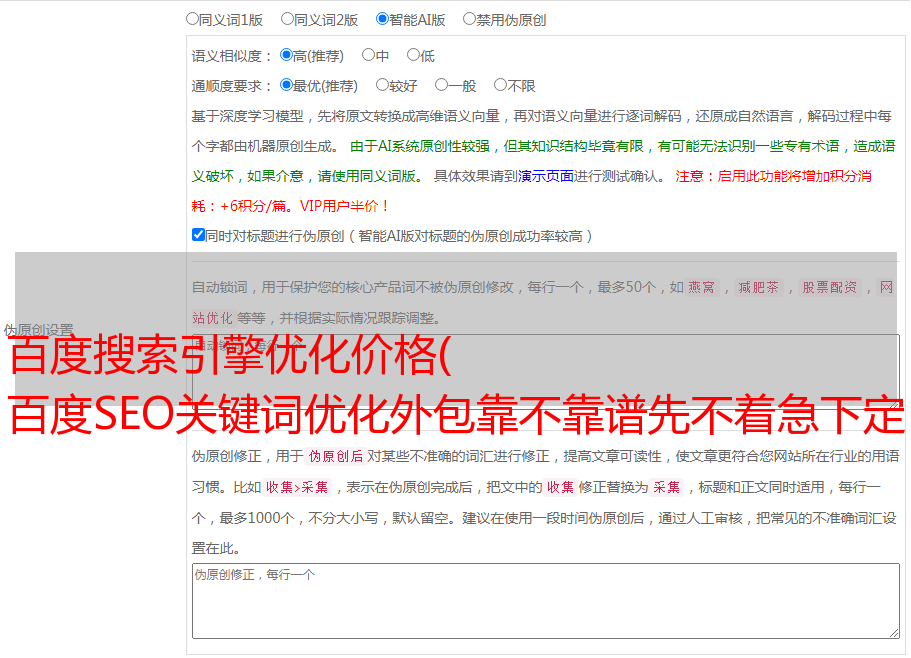
Task: Click the 自动锁词 textarea
Action: point(546,372)
